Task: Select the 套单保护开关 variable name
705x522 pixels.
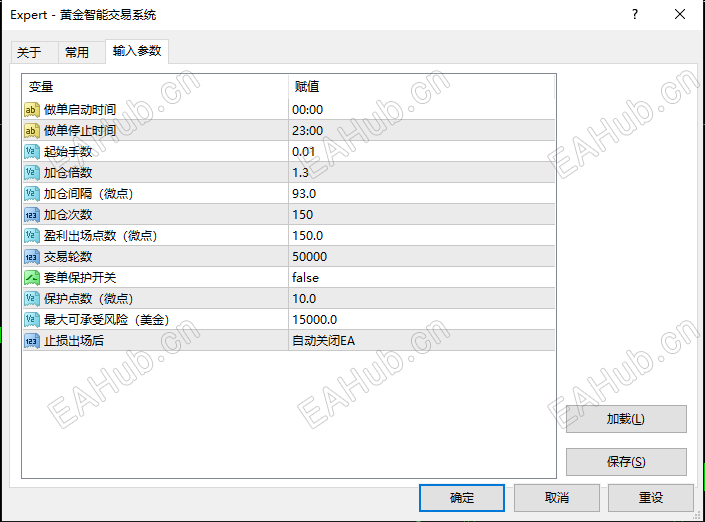Action: point(80,278)
